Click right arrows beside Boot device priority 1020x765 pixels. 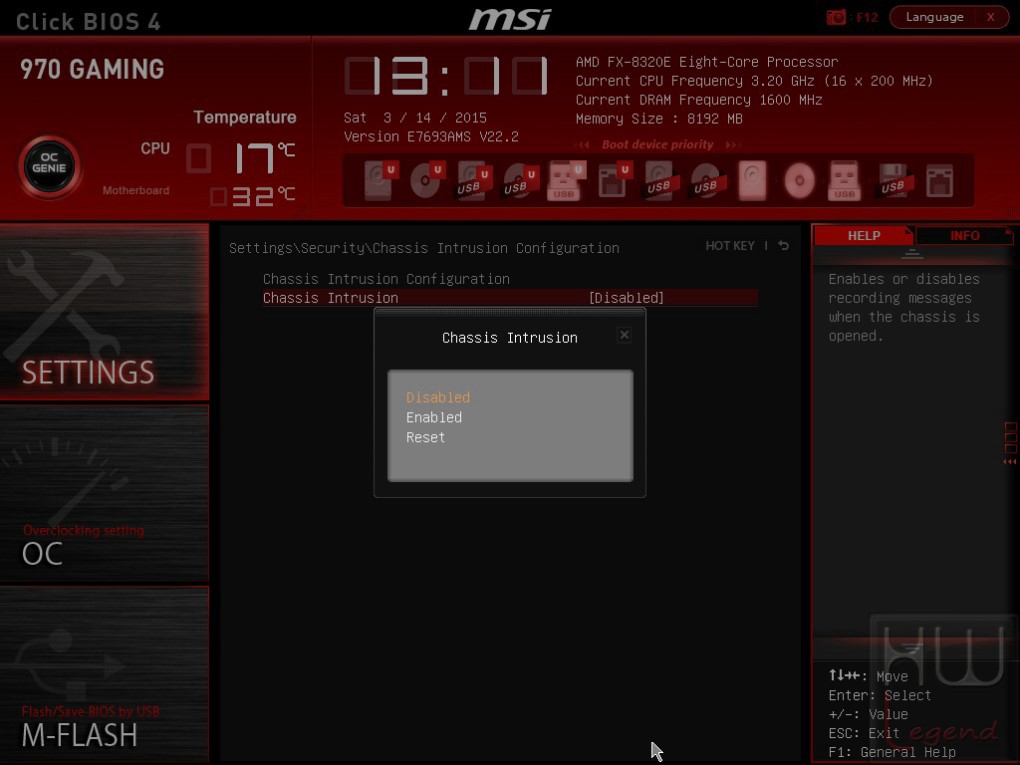732,144
